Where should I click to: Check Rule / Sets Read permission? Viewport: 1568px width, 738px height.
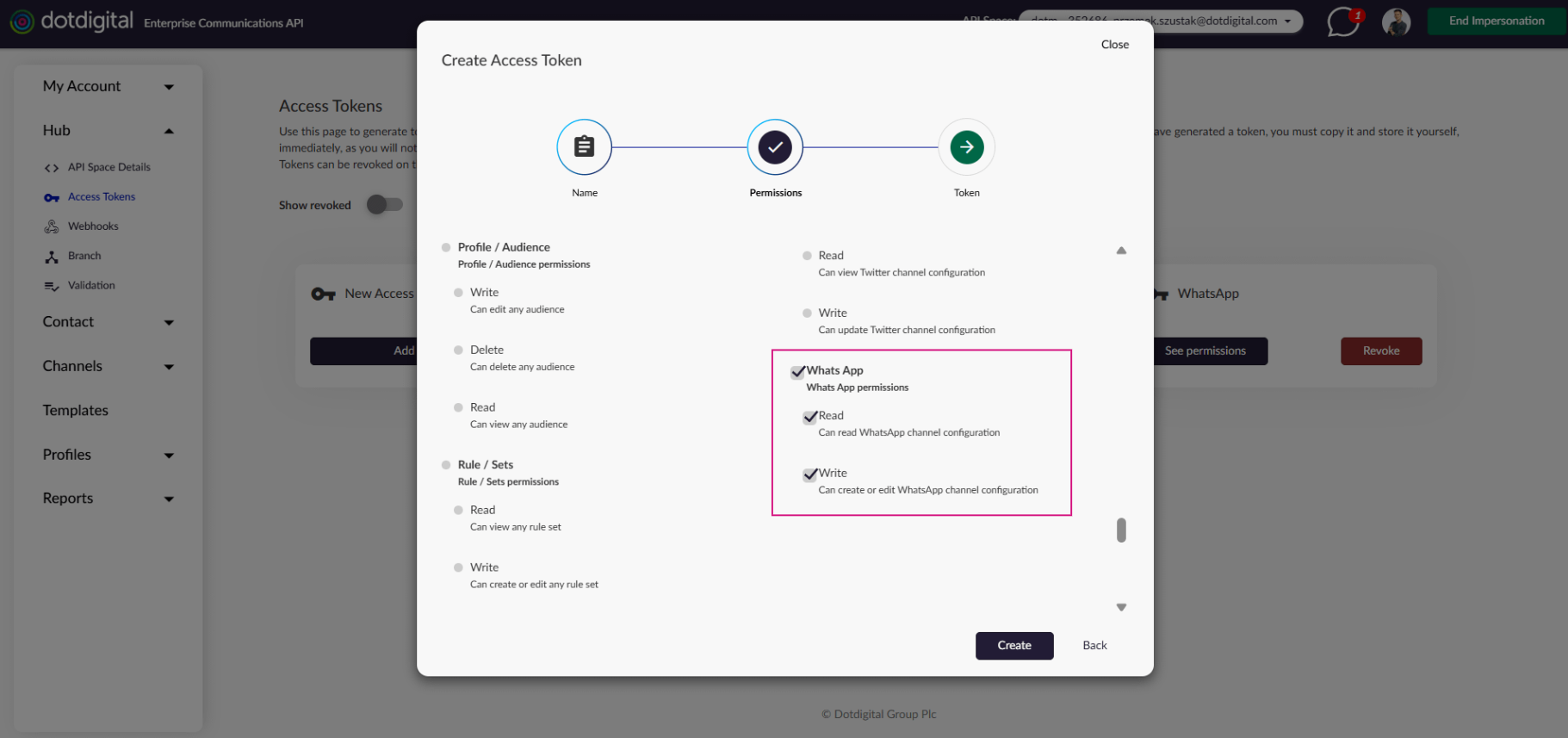pos(458,510)
